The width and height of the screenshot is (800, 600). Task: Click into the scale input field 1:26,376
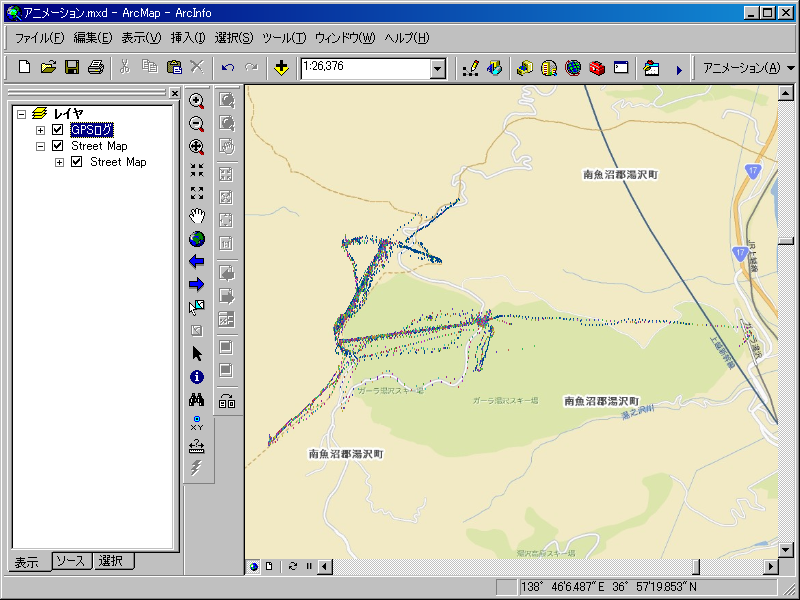coord(366,68)
